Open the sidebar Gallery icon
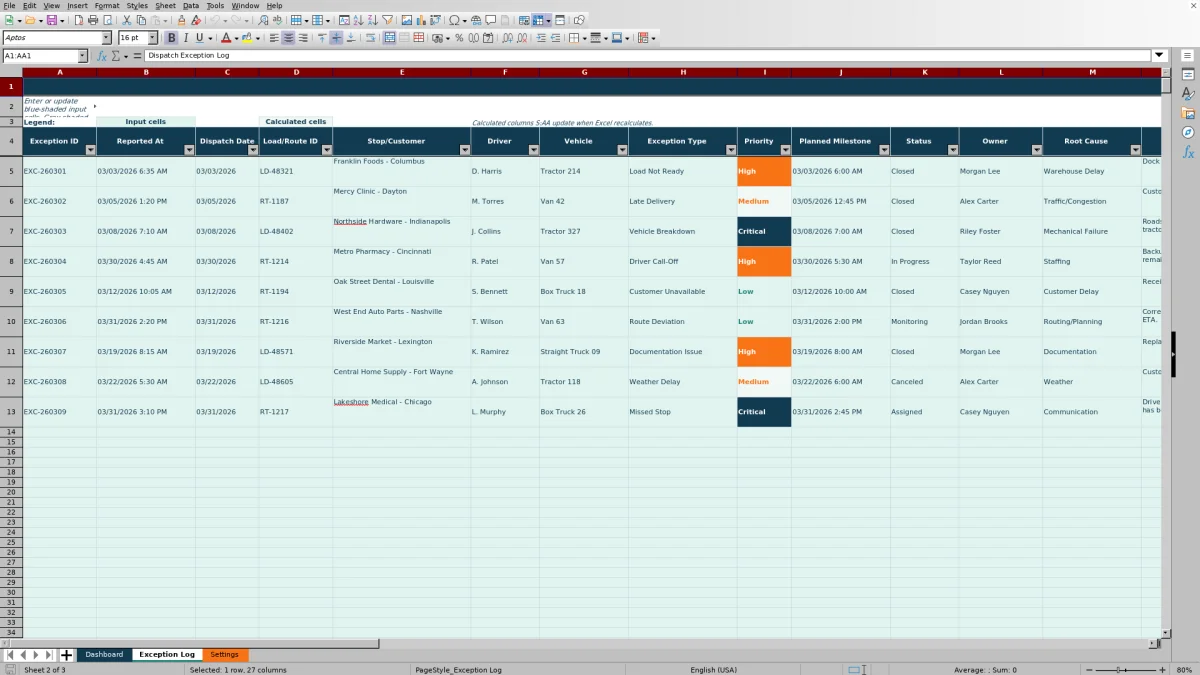Screen dimensions: 1200x675 pyautogui.click(x=1188, y=113)
